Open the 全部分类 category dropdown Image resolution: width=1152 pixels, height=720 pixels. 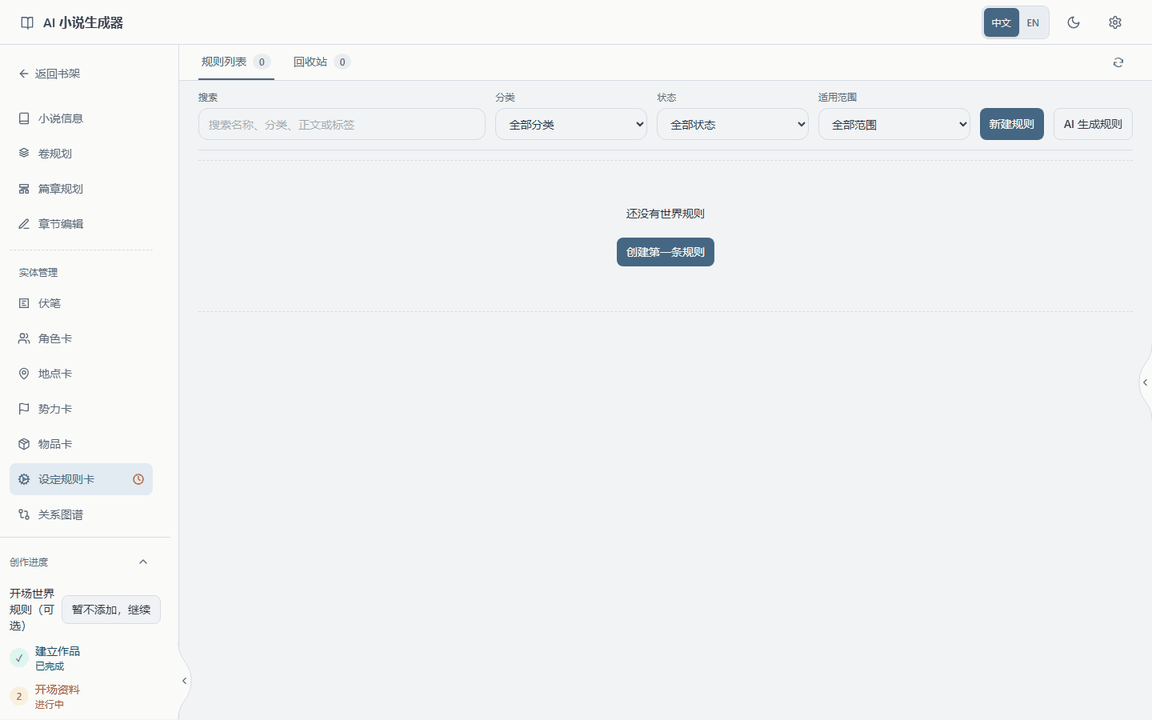click(x=571, y=124)
